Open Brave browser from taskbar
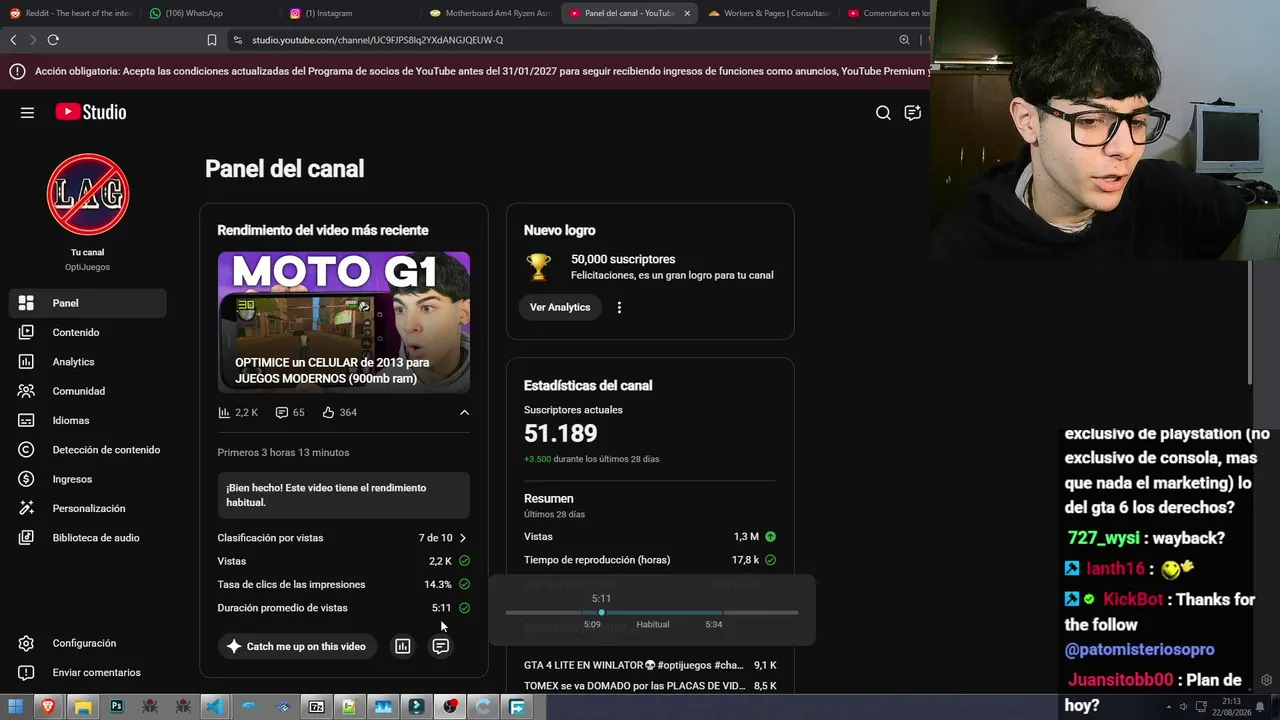Viewport: 1280px width, 720px height. coord(48,707)
